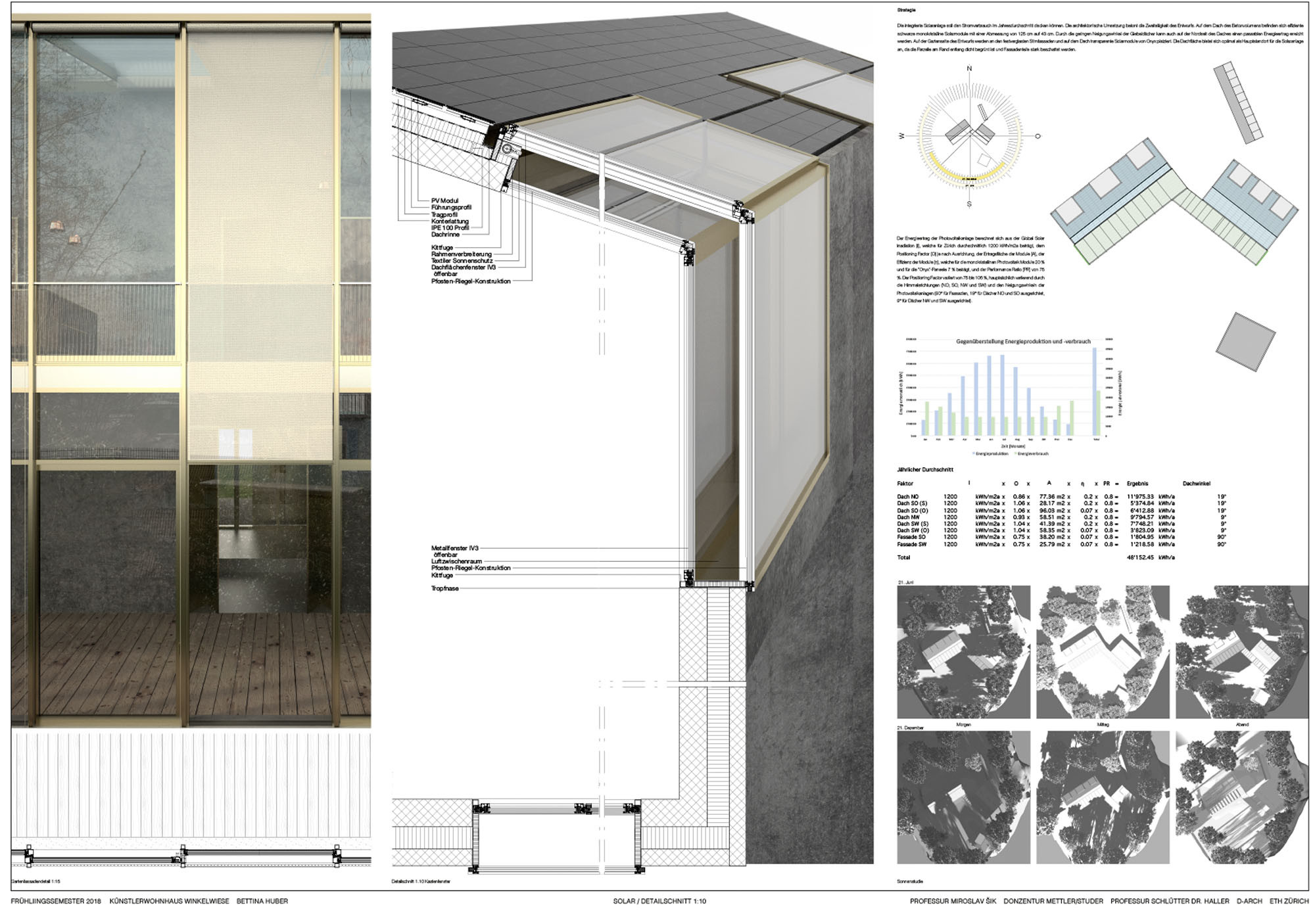Click the 'Dach SW (O)' row label
Viewport: 1315px width, 924px height.
pos(913,530)
